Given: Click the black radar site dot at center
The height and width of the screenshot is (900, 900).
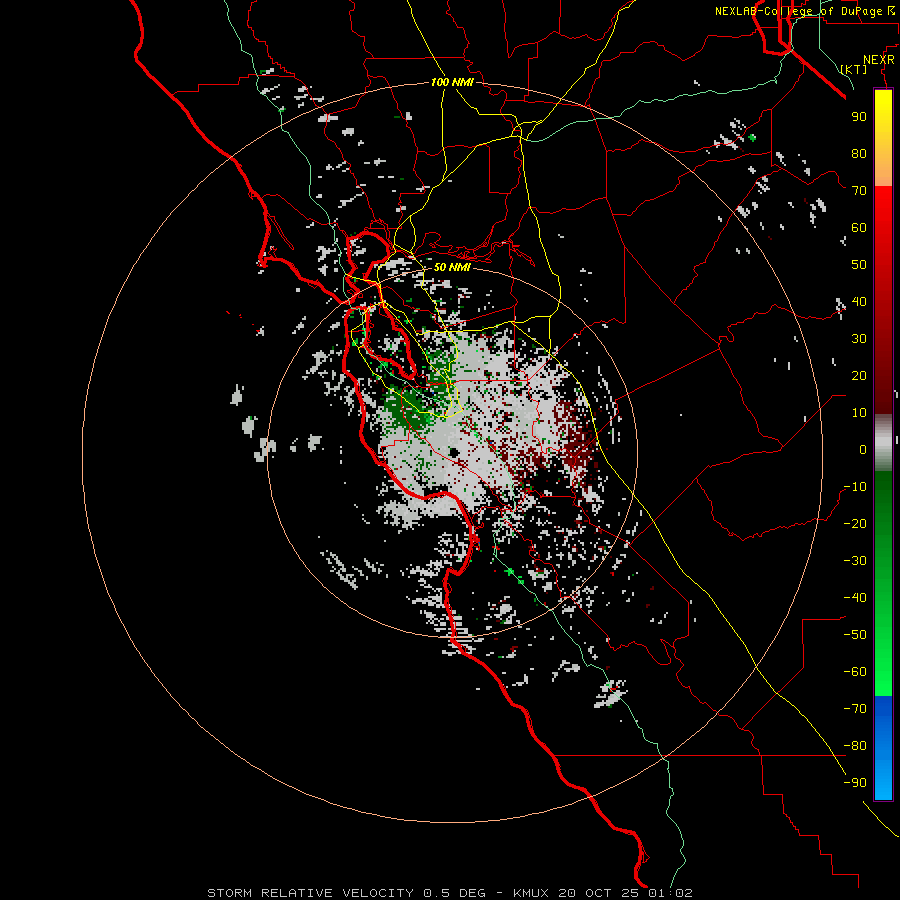Looking at the screenshot, I should [x=454, y=453].
